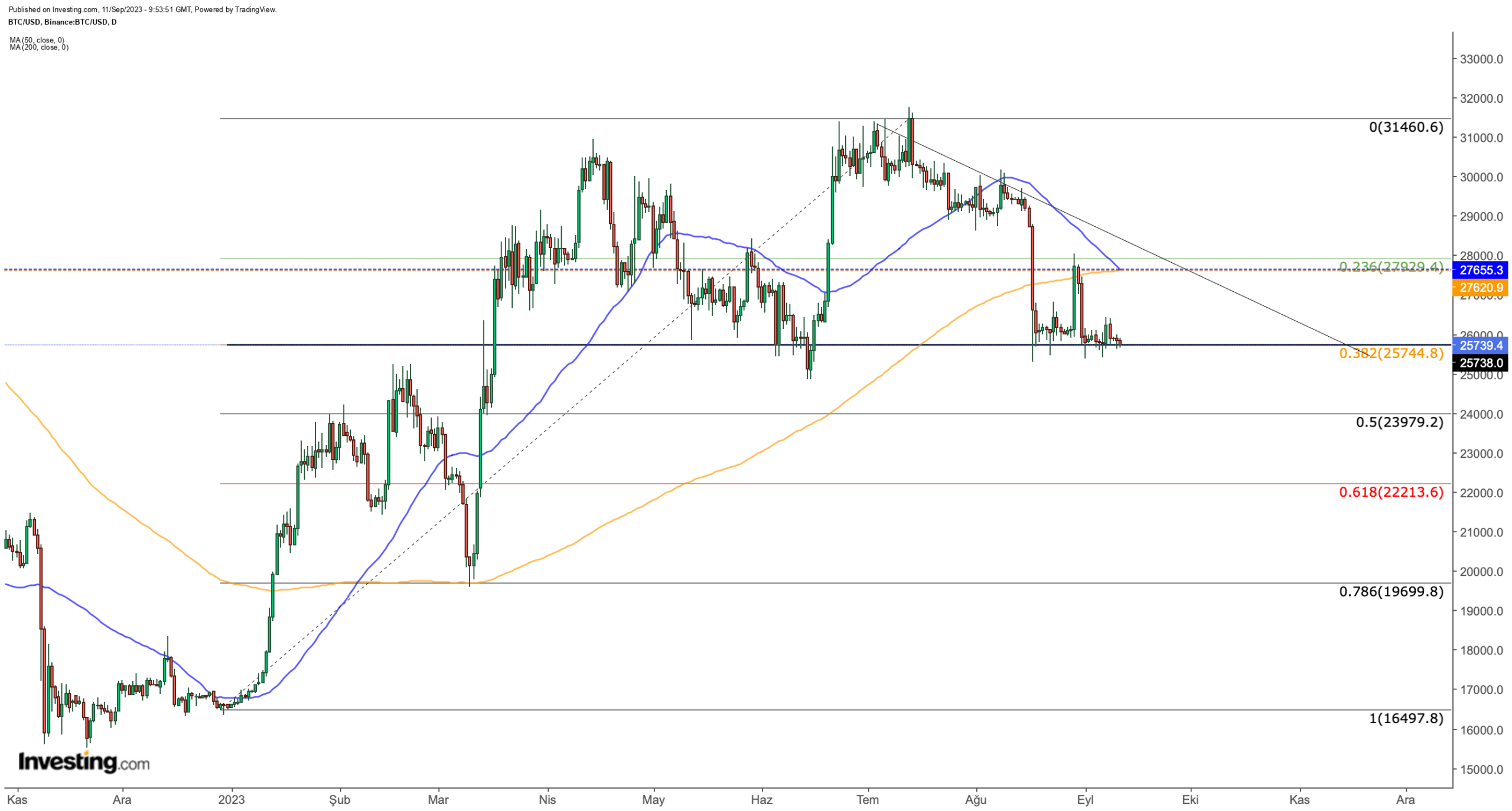Screen dimensions: 1512x811
Task: Click the Tem month axis label
Action: coord(867,799)
